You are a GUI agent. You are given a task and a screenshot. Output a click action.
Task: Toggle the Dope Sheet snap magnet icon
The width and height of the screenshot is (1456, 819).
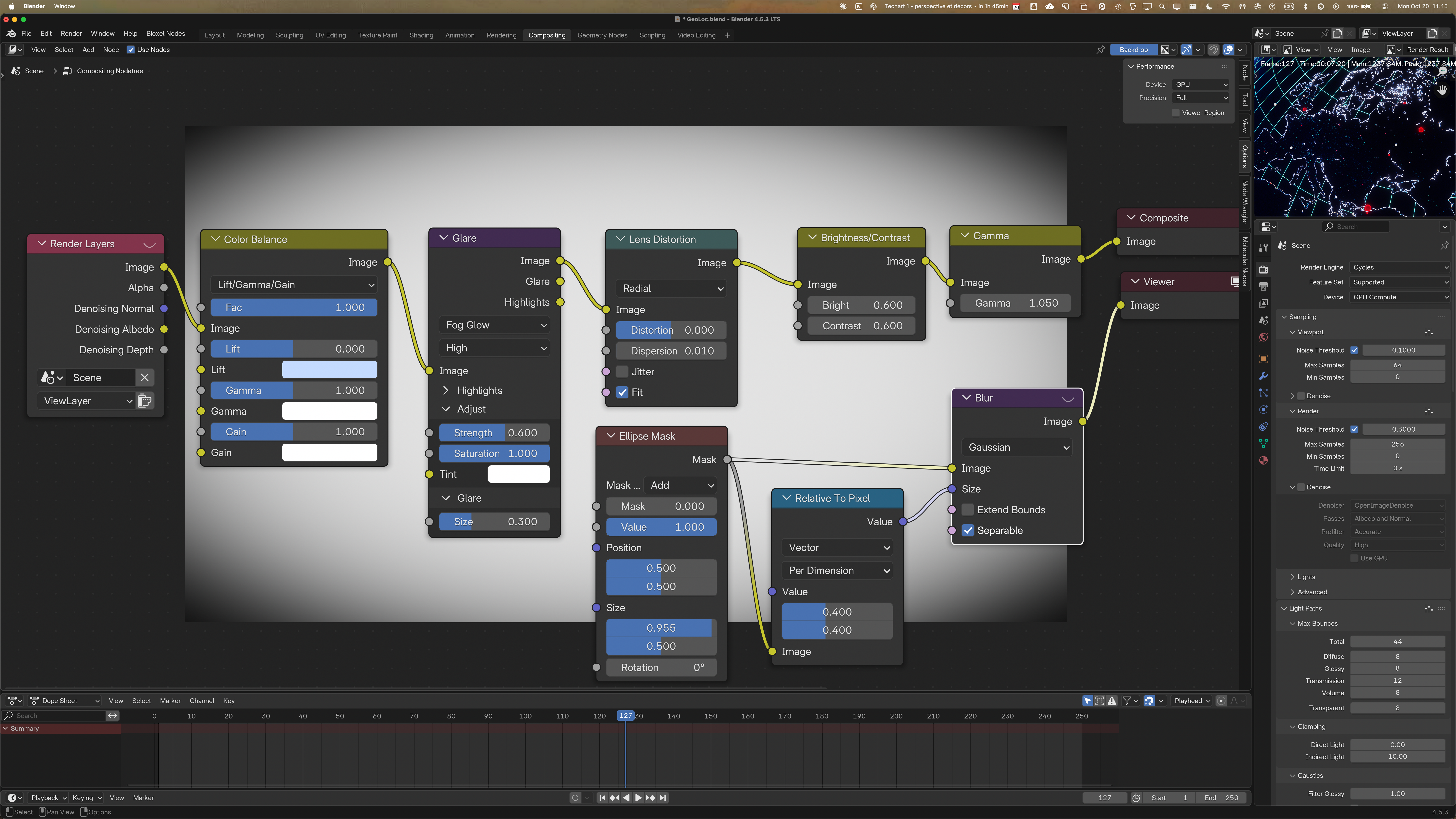pos(1149,701)
